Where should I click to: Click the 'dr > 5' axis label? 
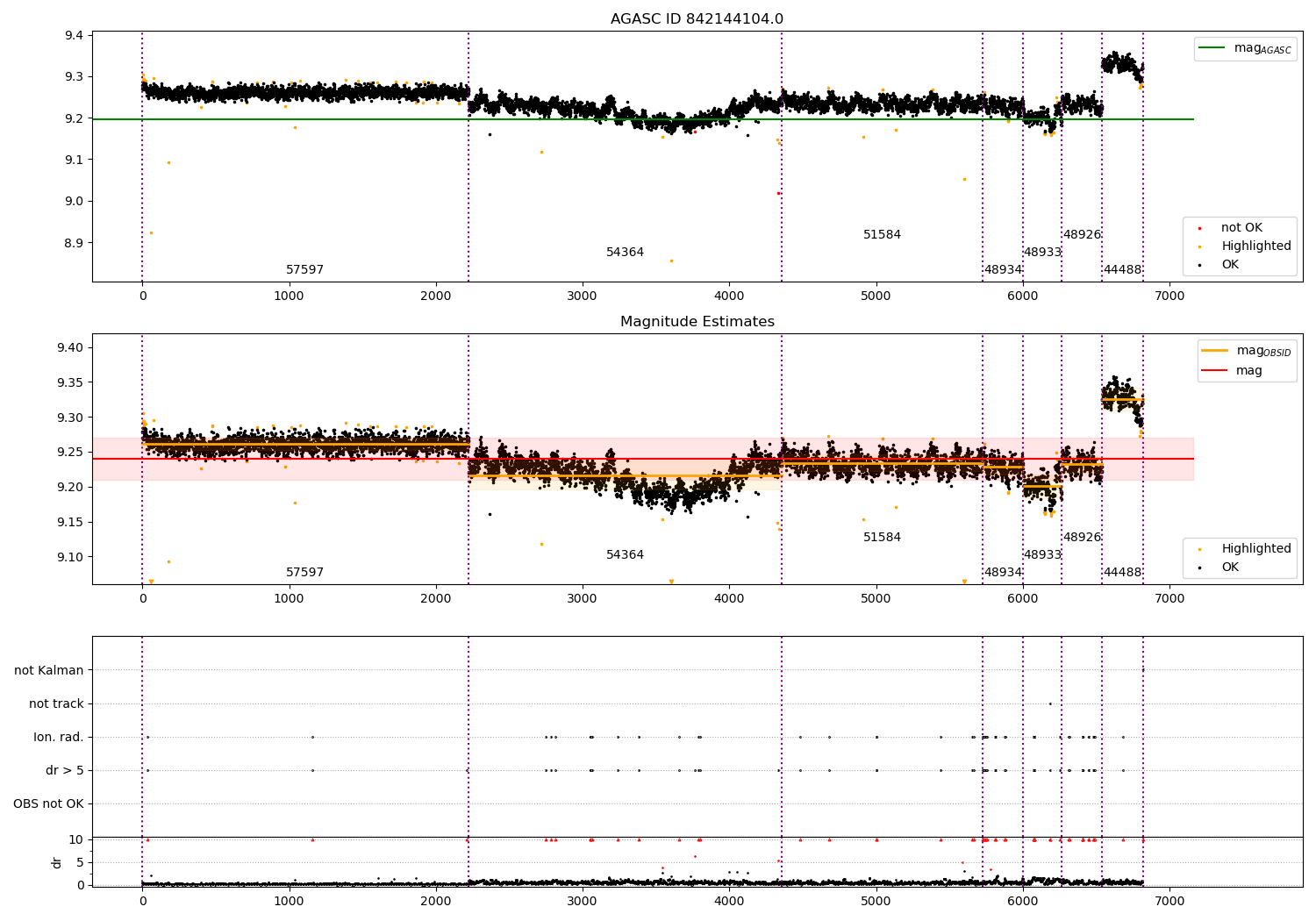[x=65, y=770]
